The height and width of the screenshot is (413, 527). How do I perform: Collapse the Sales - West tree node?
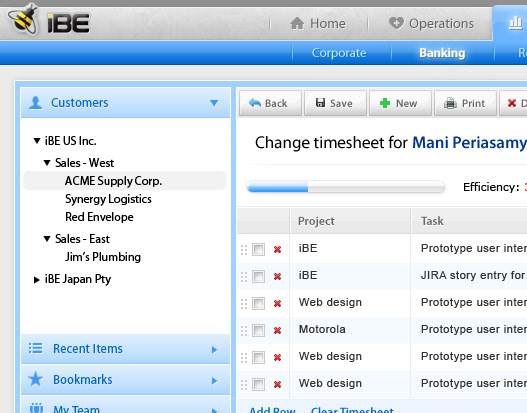(47, 163)
